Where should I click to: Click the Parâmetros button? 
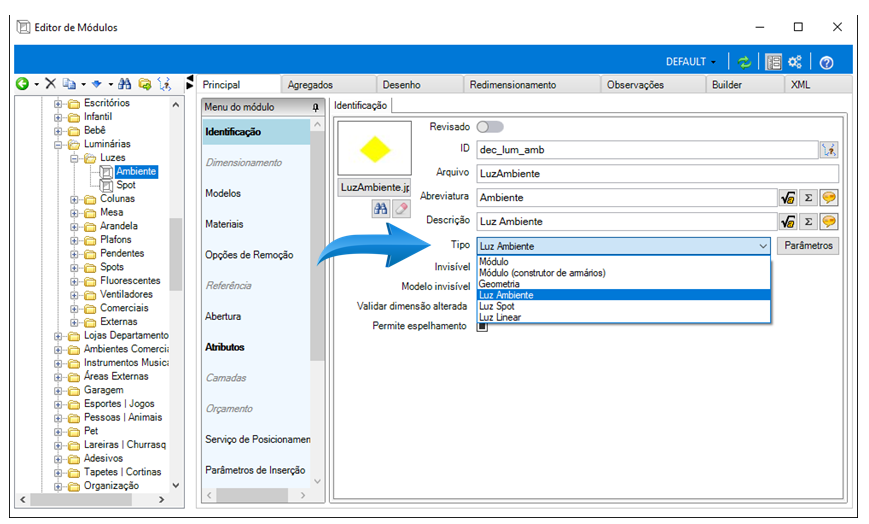pyautogui.click(x=808, y=246)
